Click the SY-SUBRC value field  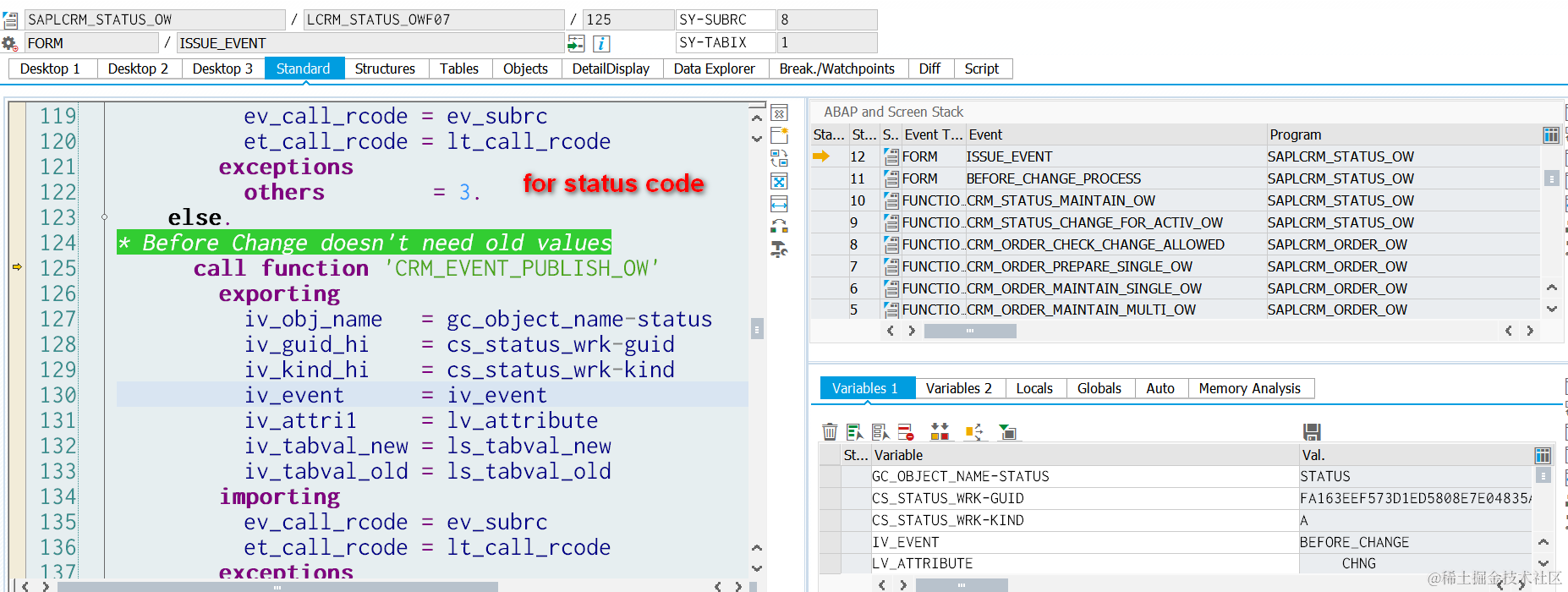point(827,19)
